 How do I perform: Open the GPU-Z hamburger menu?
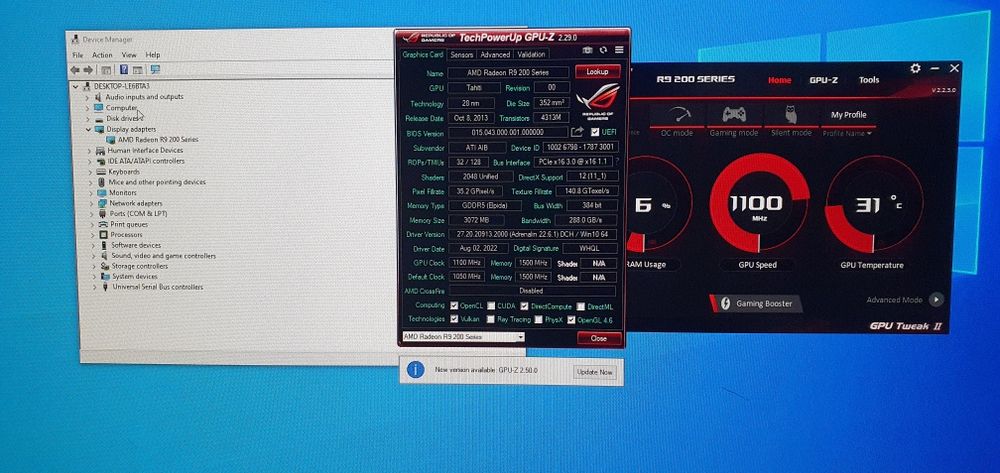click(x=619, y=50)
